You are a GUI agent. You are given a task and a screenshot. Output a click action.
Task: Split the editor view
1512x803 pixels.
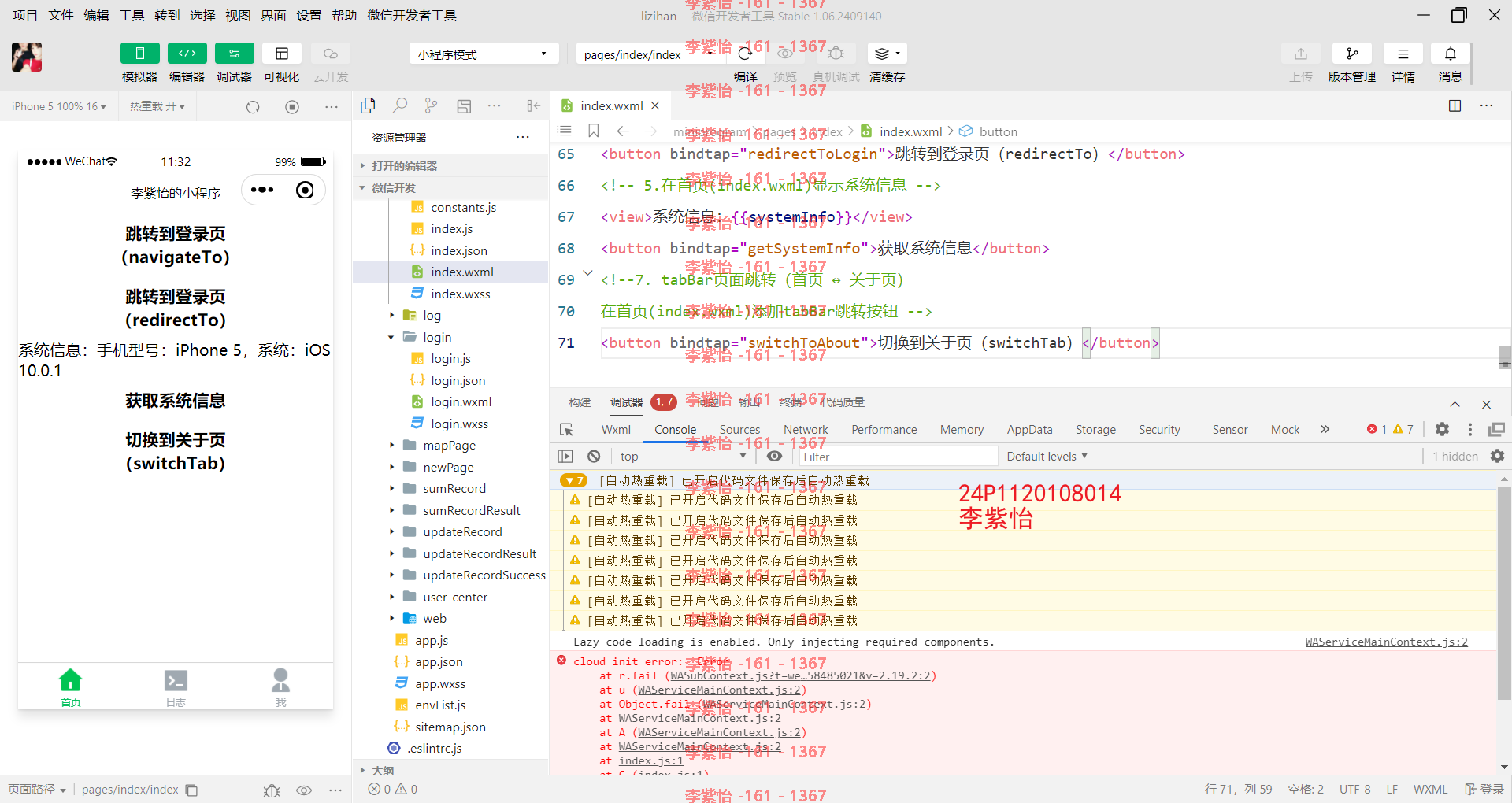coord(1455,105)
